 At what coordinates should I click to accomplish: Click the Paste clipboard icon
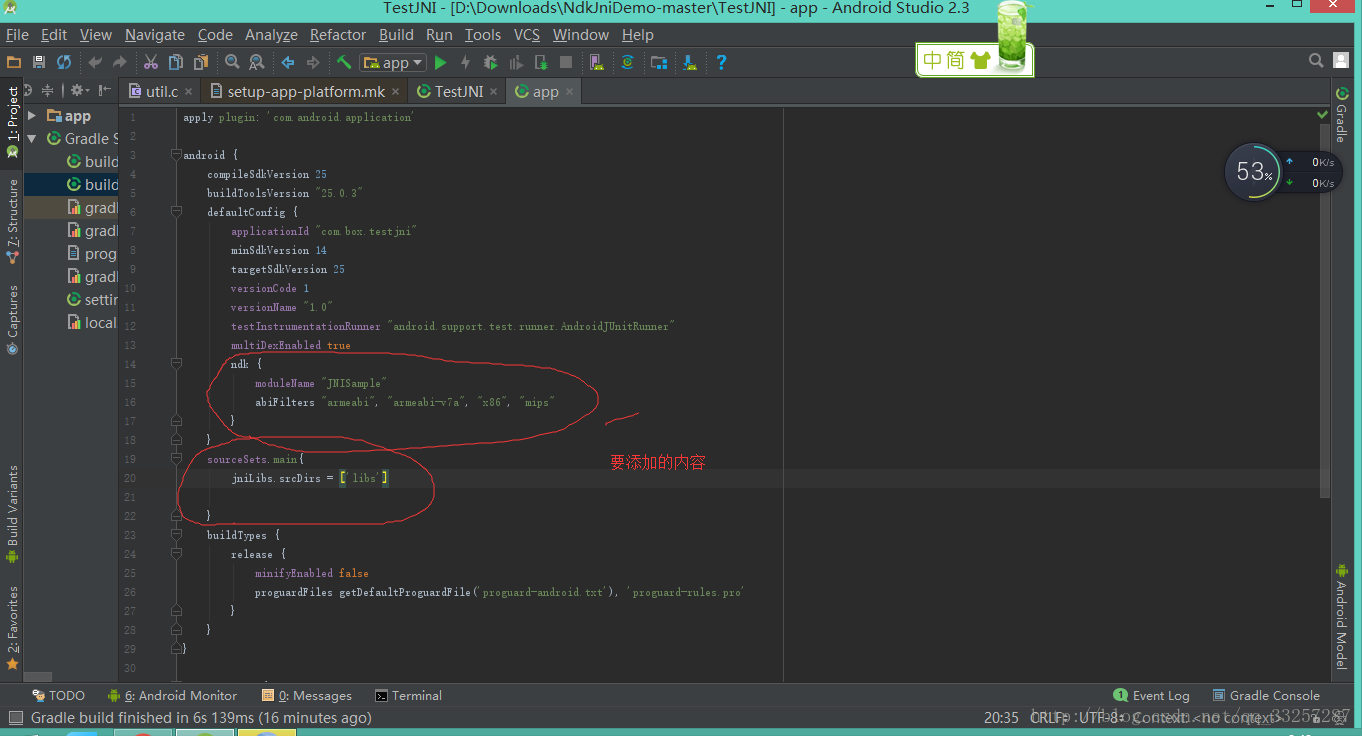click(201, 62)
